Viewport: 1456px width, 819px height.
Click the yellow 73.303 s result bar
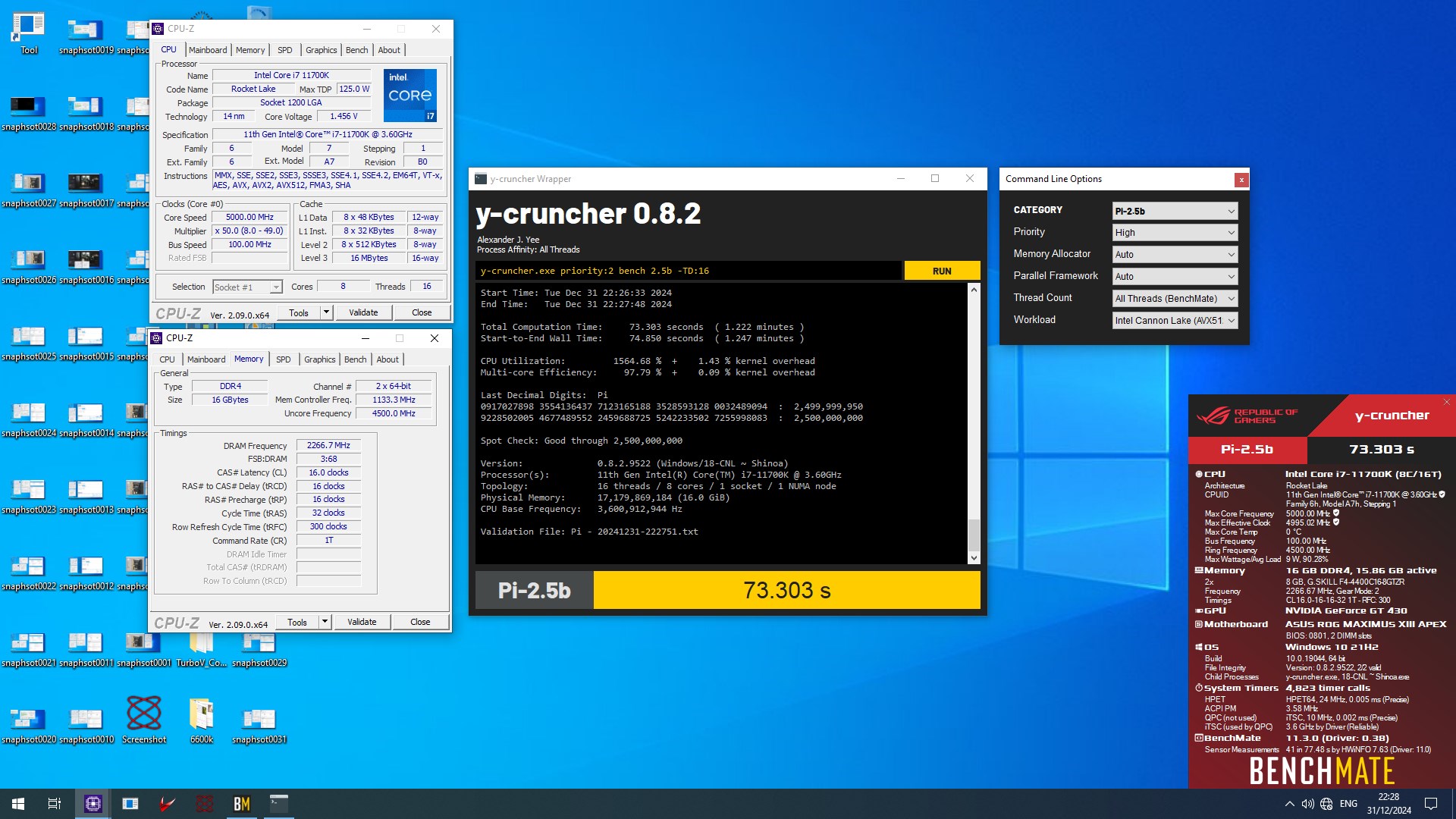click(x=786, y=590)
